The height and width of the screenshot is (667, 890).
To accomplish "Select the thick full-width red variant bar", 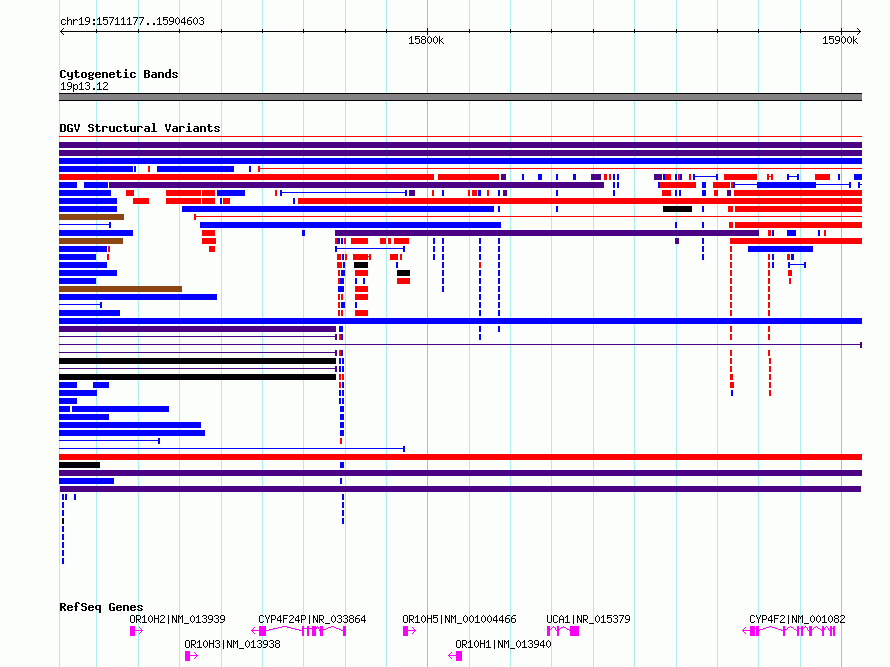I will point(460,457).
